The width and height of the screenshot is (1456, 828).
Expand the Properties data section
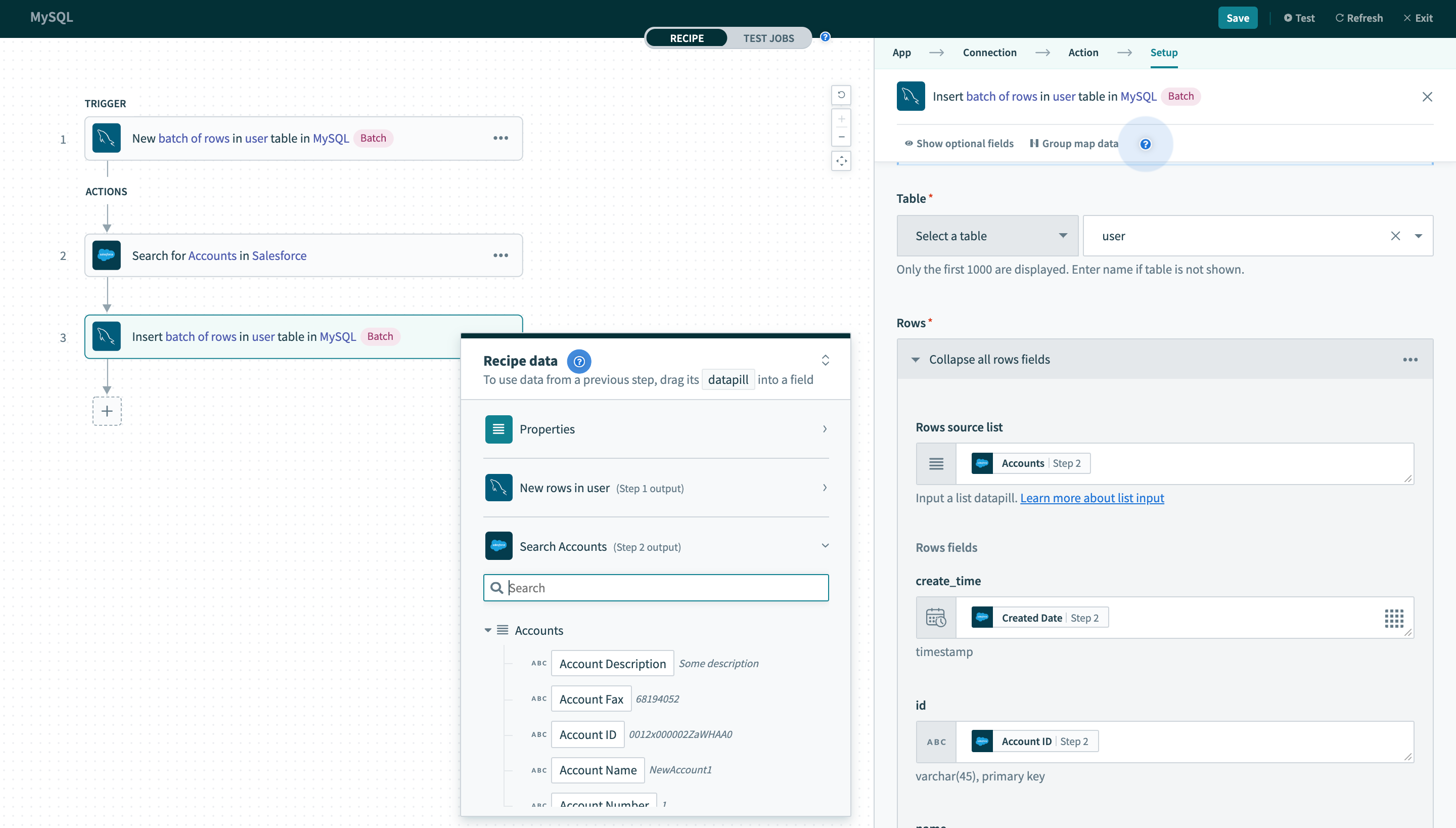[656, 429]
